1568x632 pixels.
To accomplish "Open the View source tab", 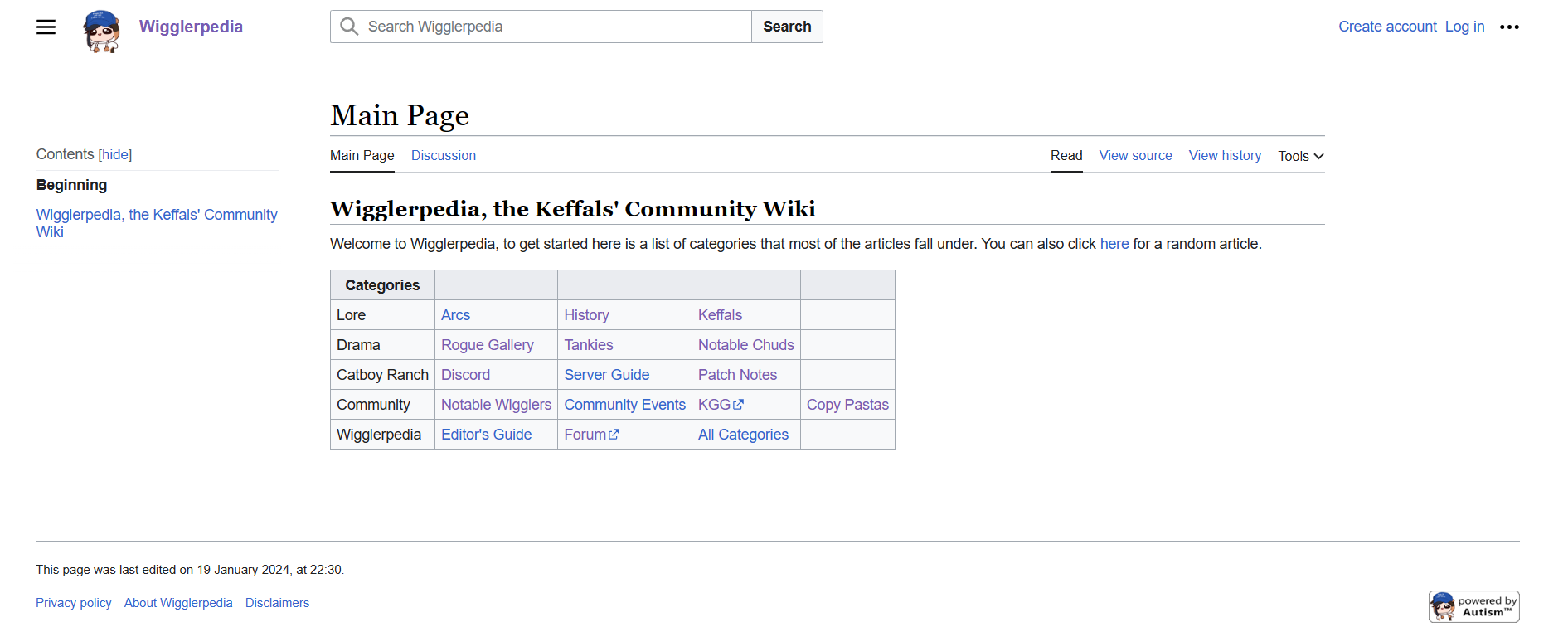I will tap(1135, 155).
